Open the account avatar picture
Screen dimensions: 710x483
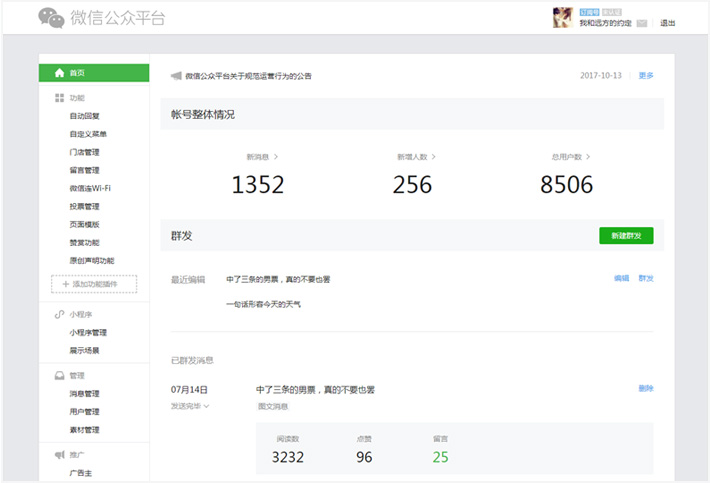click(x=562, y=17)
